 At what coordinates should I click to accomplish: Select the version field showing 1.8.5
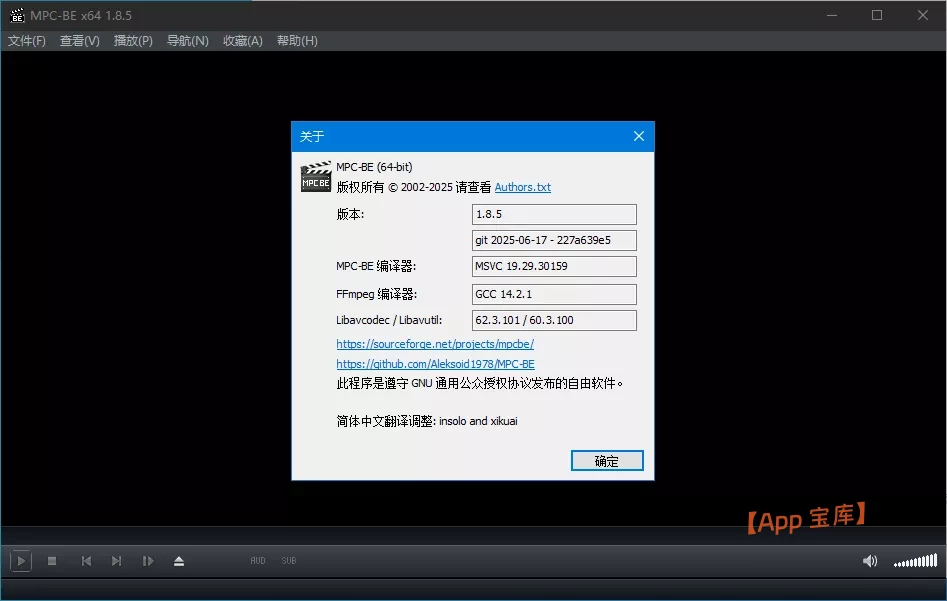pyautogui.click(x=553, y=214)
